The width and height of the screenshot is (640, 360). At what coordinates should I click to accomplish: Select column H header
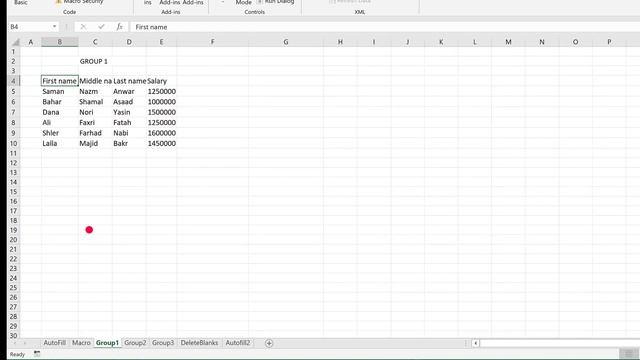pyautogui.click(x=340, y=42)
